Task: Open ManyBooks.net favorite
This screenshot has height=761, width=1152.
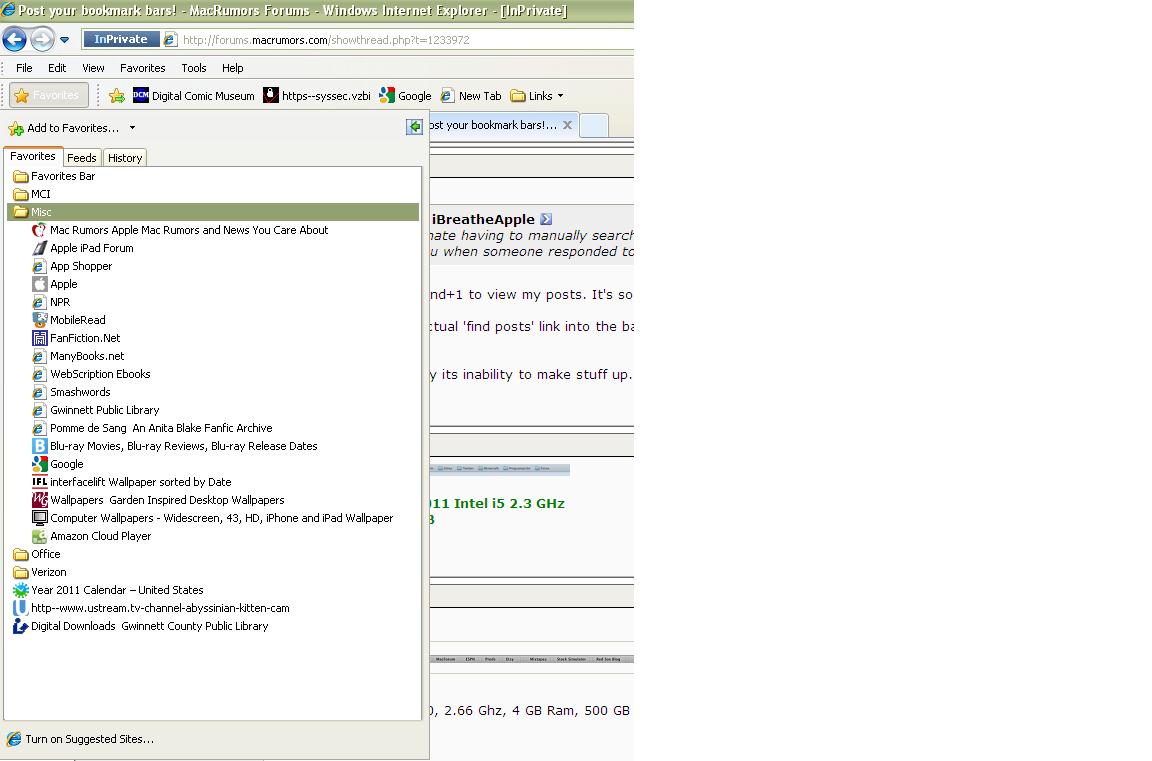Action: (79, 356)
